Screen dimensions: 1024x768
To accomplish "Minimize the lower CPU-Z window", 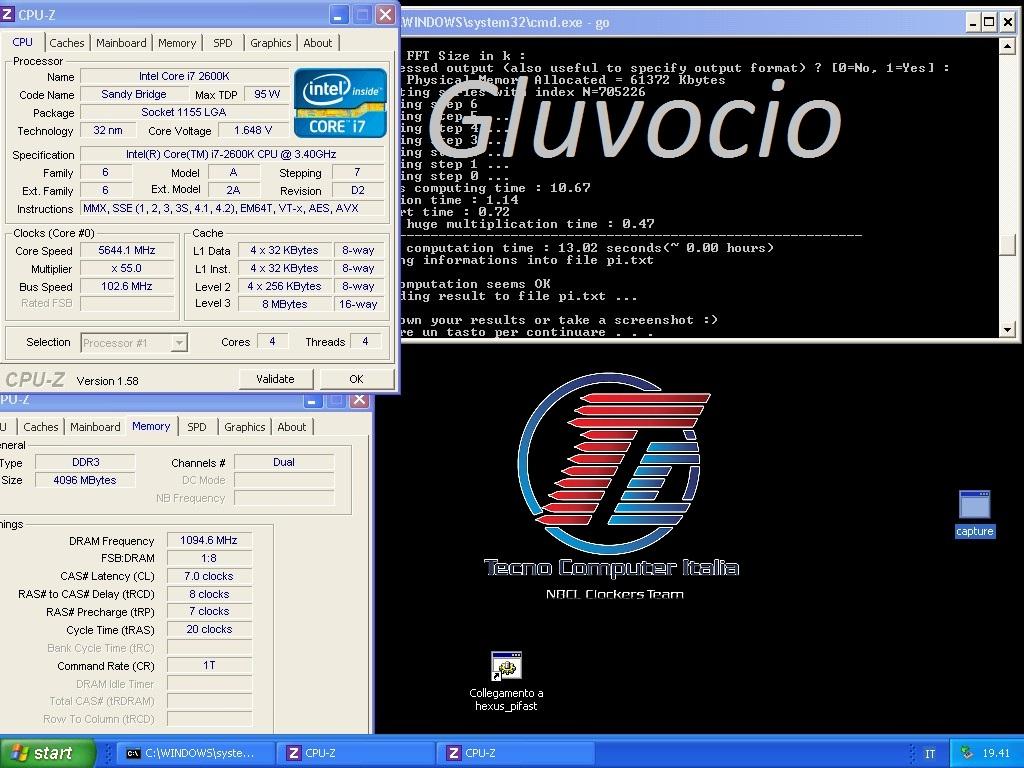I will [x=312, y=400].
